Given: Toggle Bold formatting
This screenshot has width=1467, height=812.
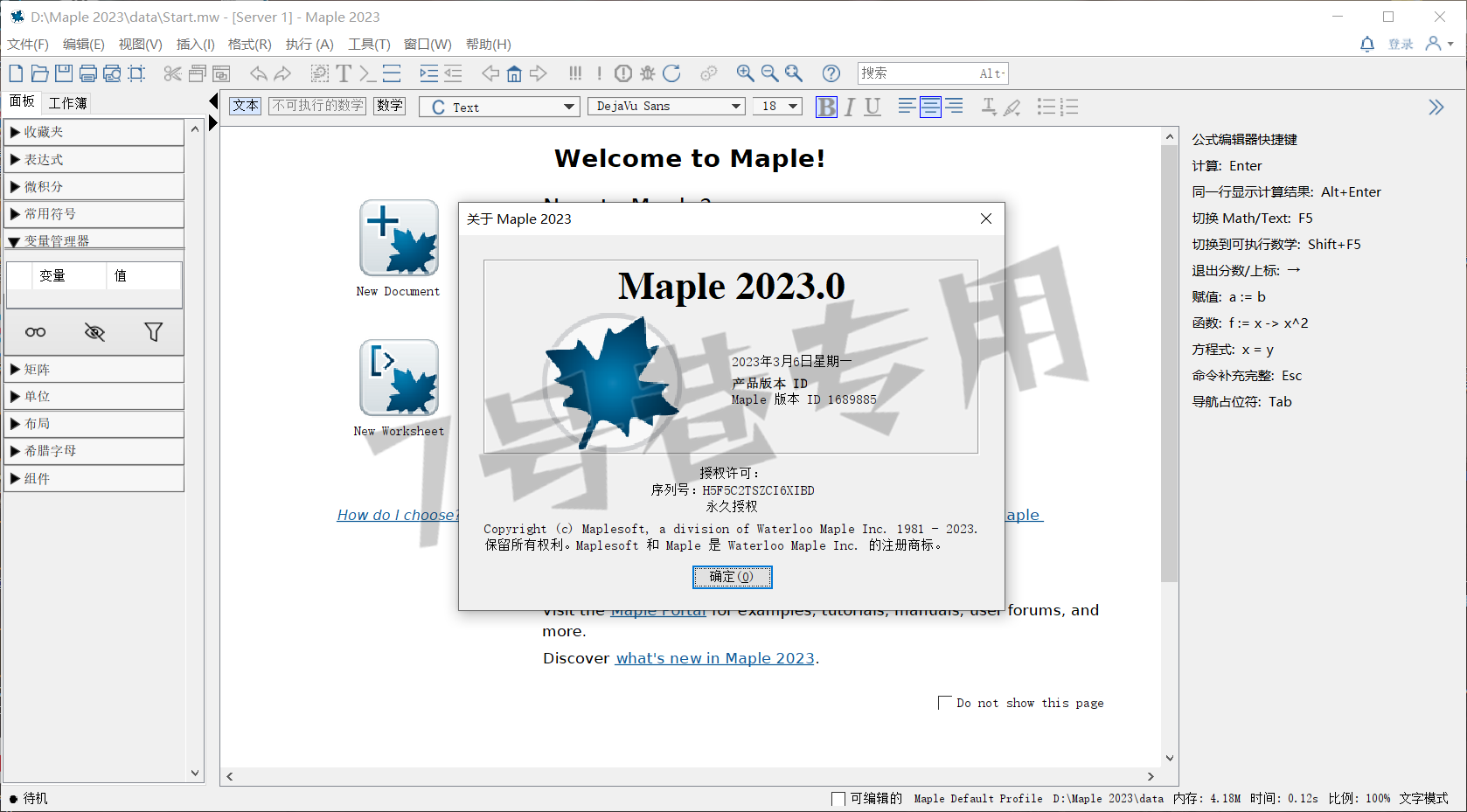Looking at the screenshot, I should [x=826, y=107].
